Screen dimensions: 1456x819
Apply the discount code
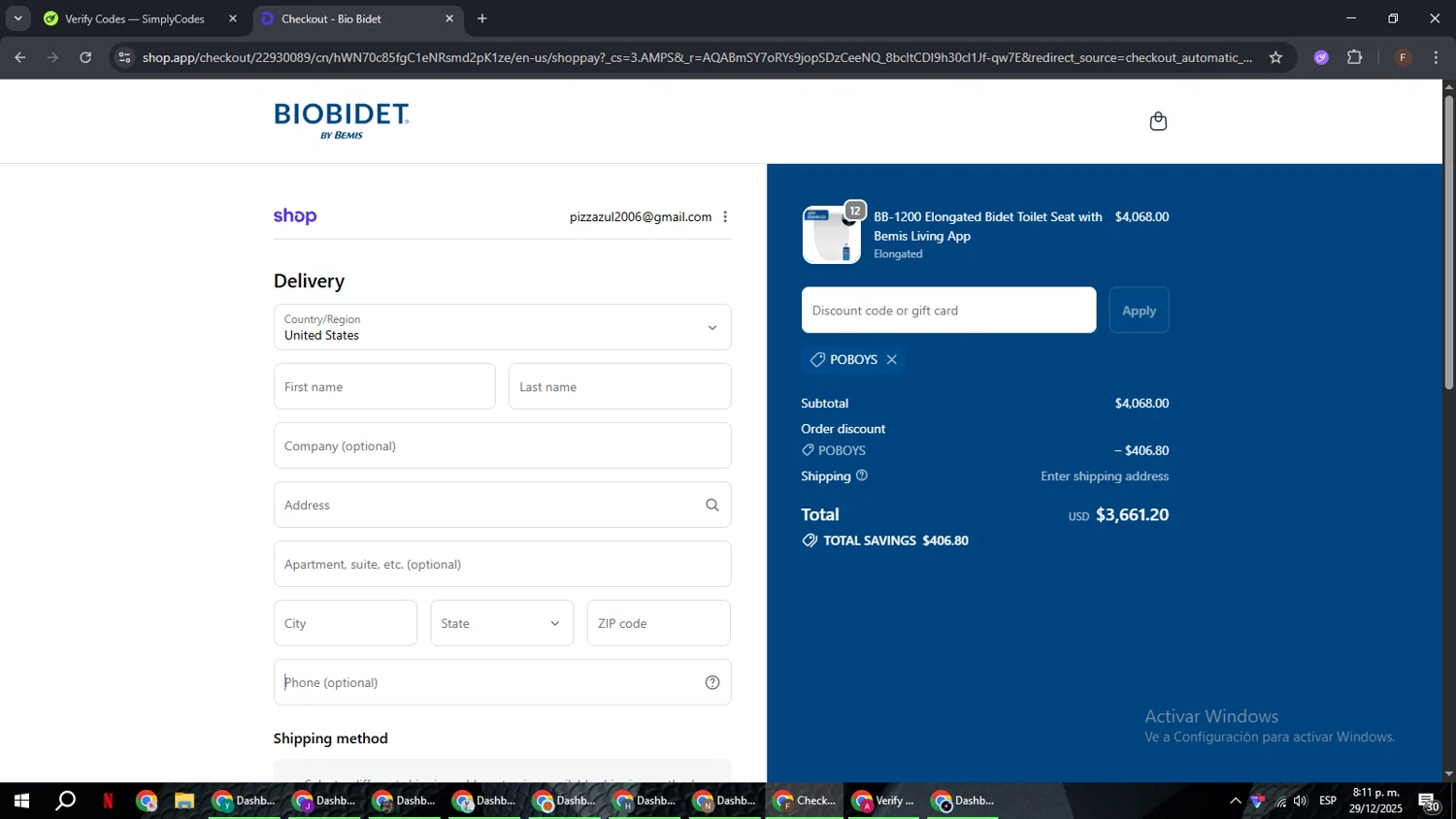tap(1139, 311)
